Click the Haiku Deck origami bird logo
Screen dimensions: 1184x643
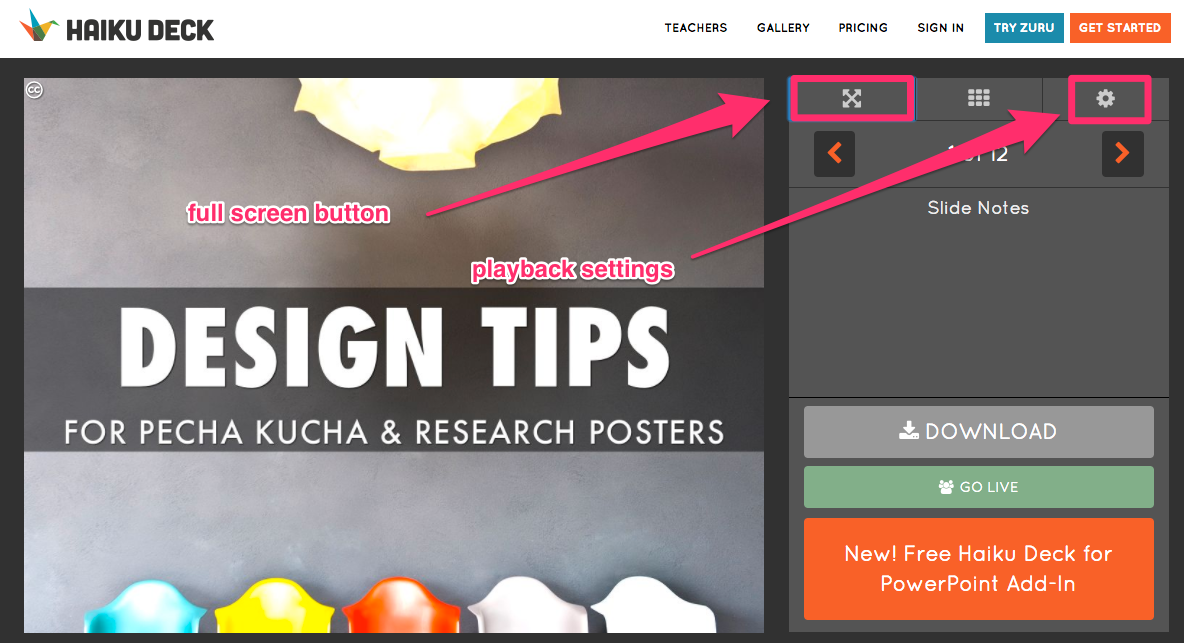point(38,28)
